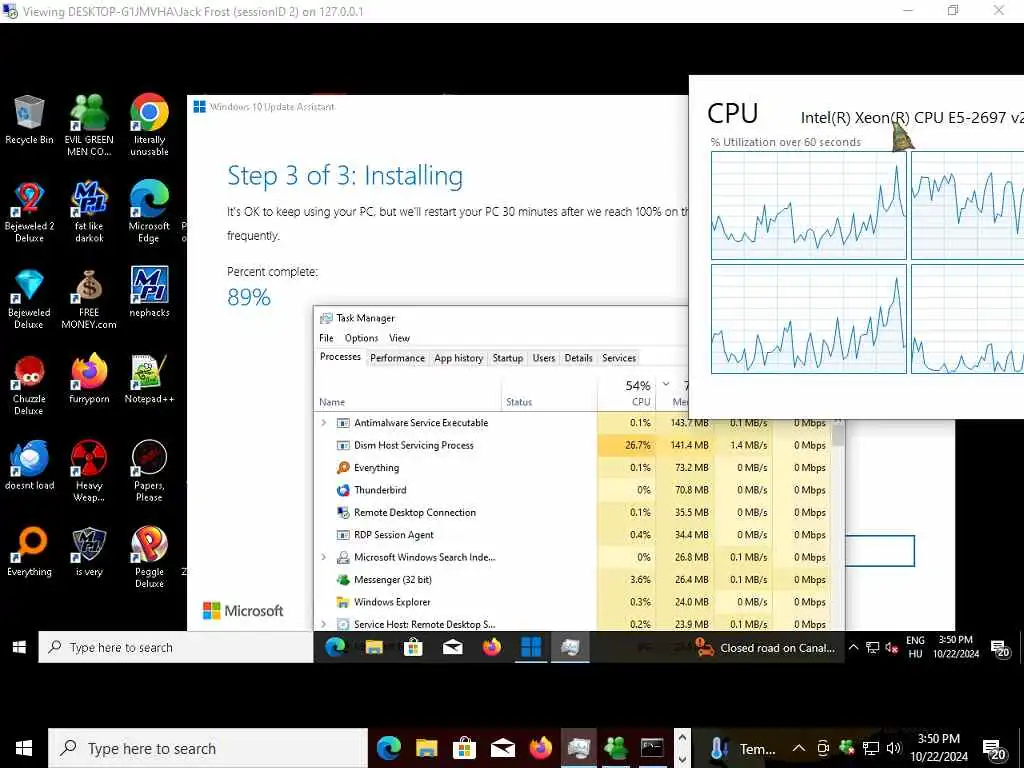Show hidden tray icons on the remote session taskbar
Screen dimensions: 1024x768
tap(853, 648)
